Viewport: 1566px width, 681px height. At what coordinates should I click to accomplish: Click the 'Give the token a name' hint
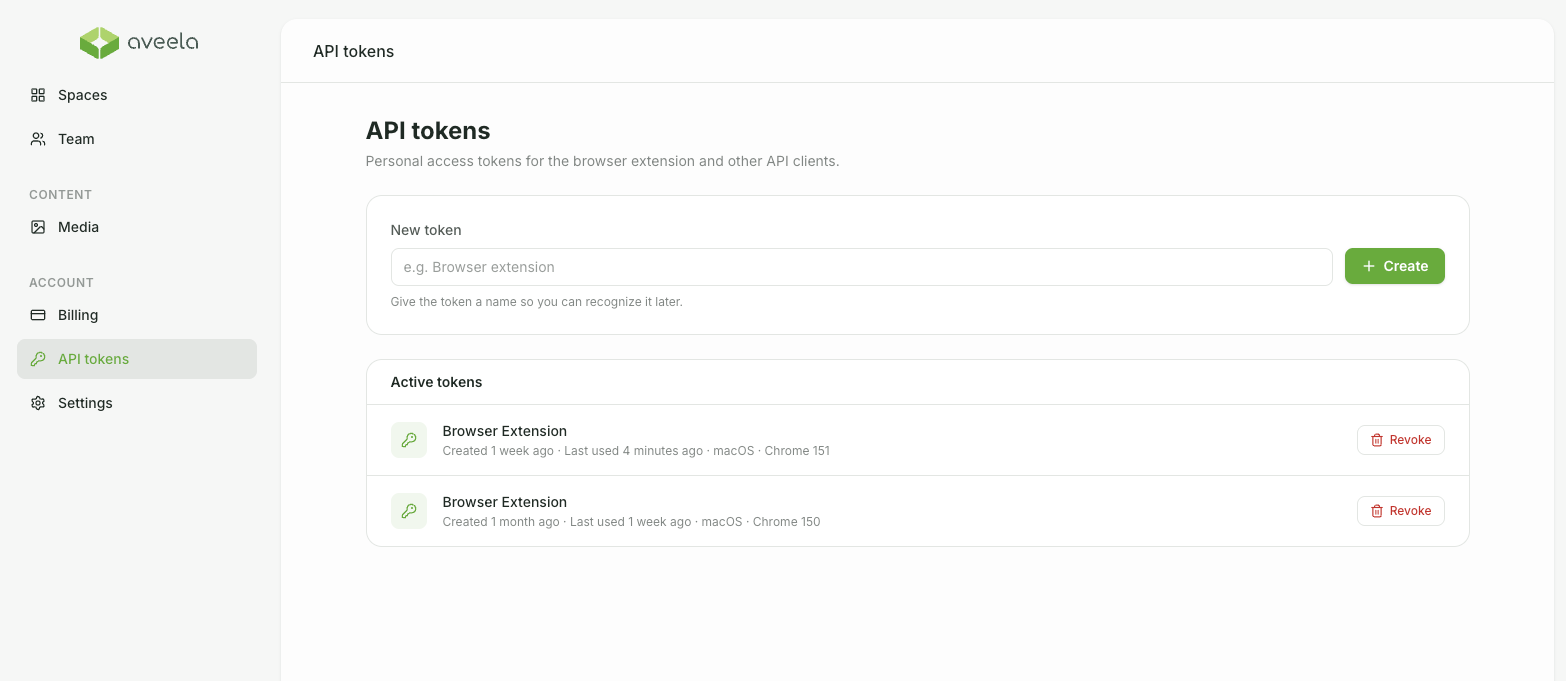[x=537, y=302]
